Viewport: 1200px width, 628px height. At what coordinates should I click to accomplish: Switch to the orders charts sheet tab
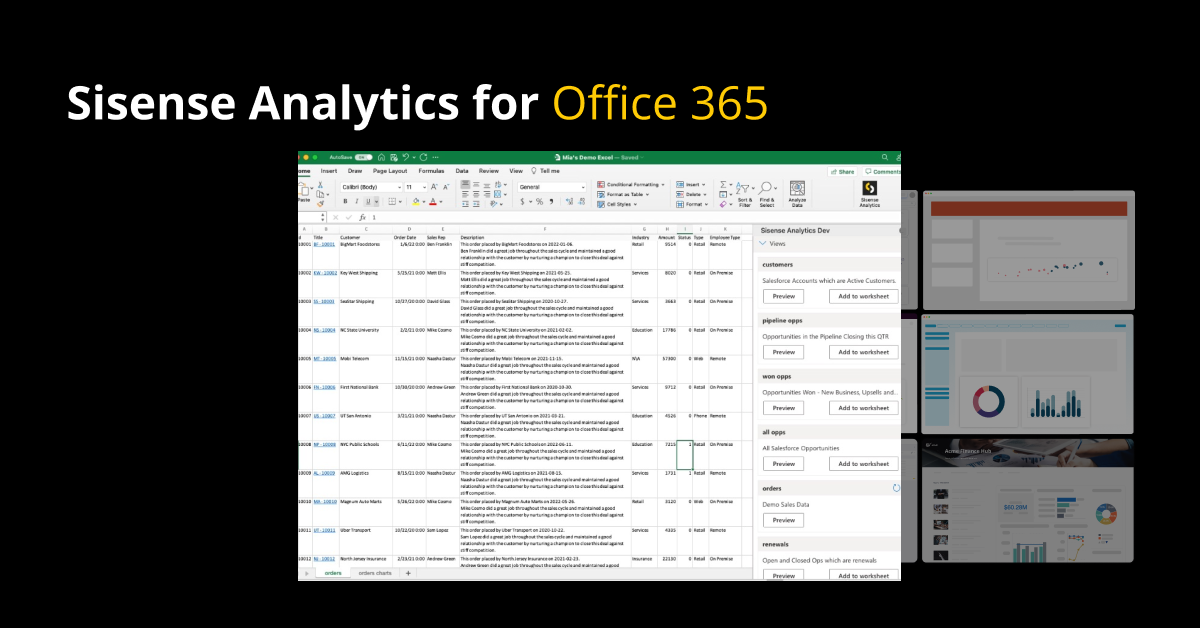[x=375, y=573]
